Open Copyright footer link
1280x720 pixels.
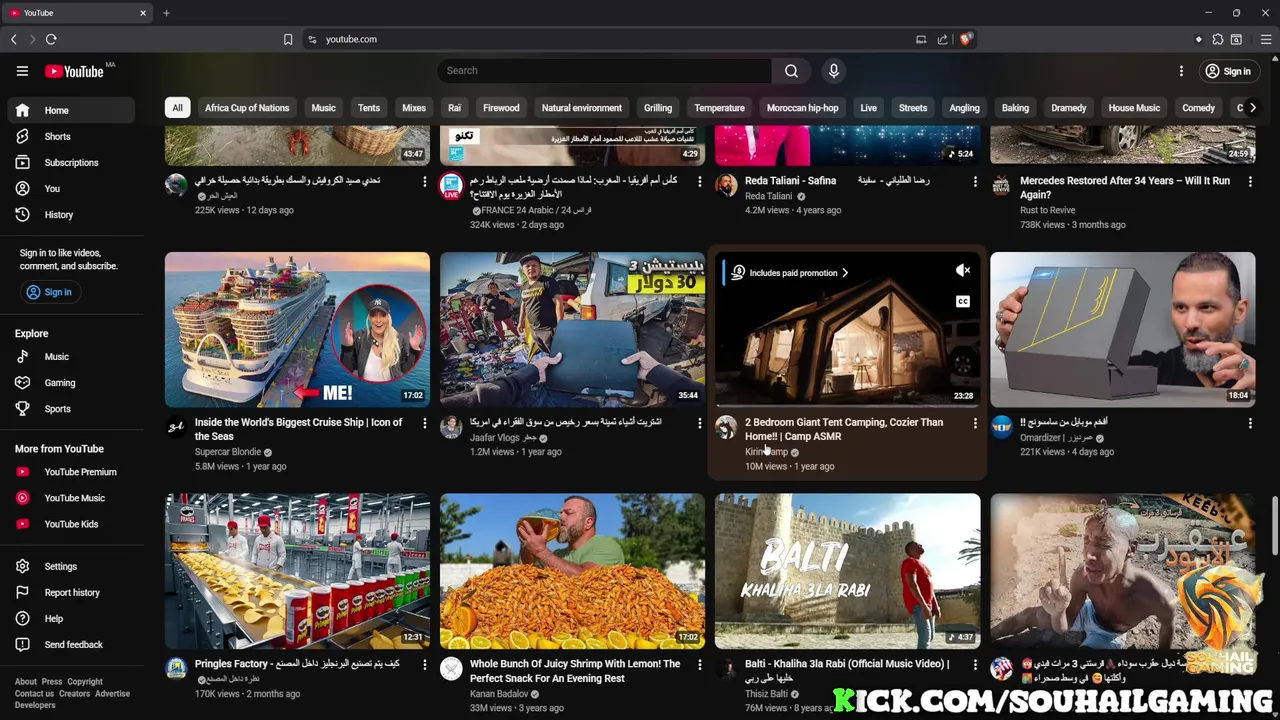(85, 682)
